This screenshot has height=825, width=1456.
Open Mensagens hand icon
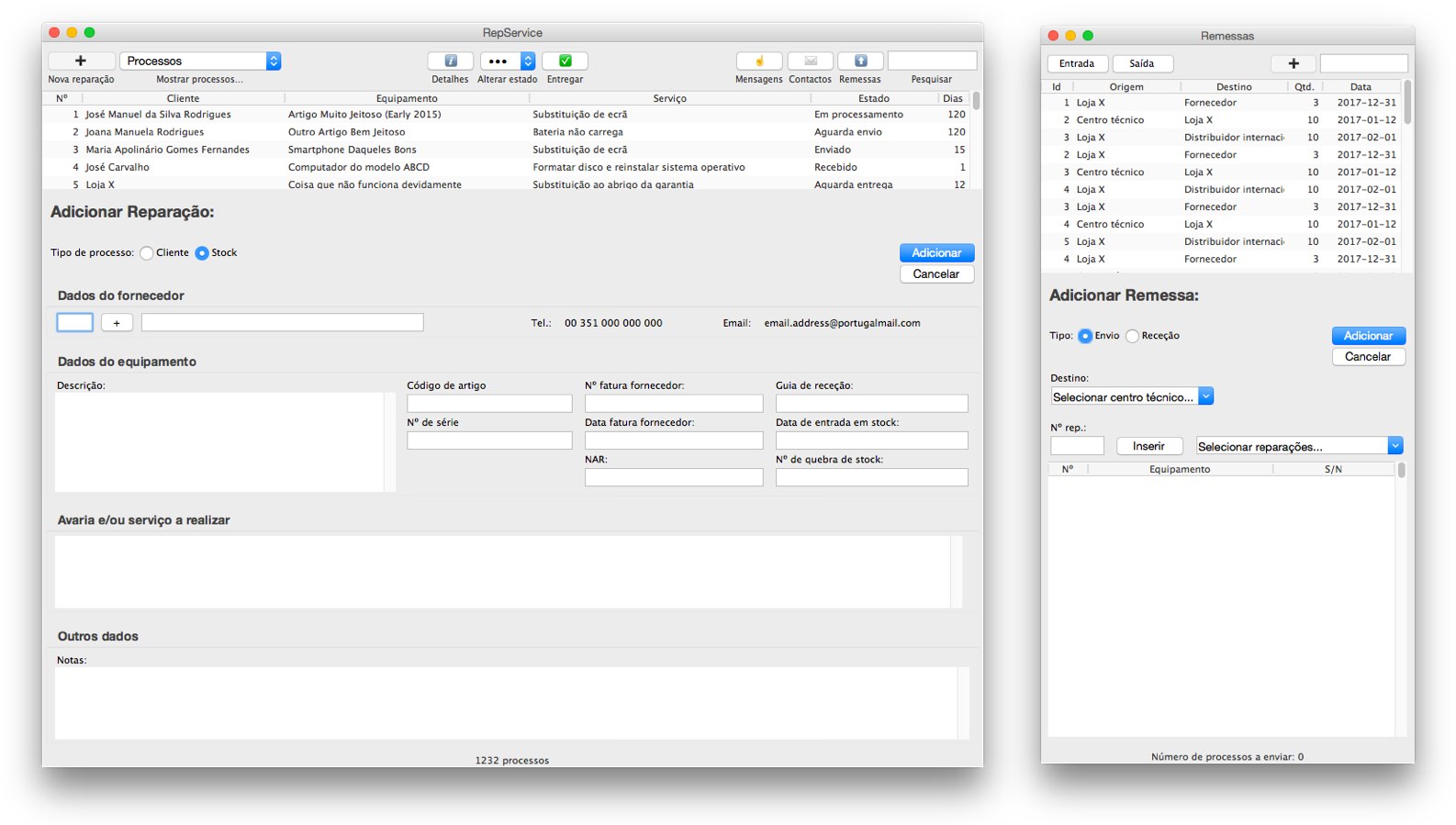point(759,61)
